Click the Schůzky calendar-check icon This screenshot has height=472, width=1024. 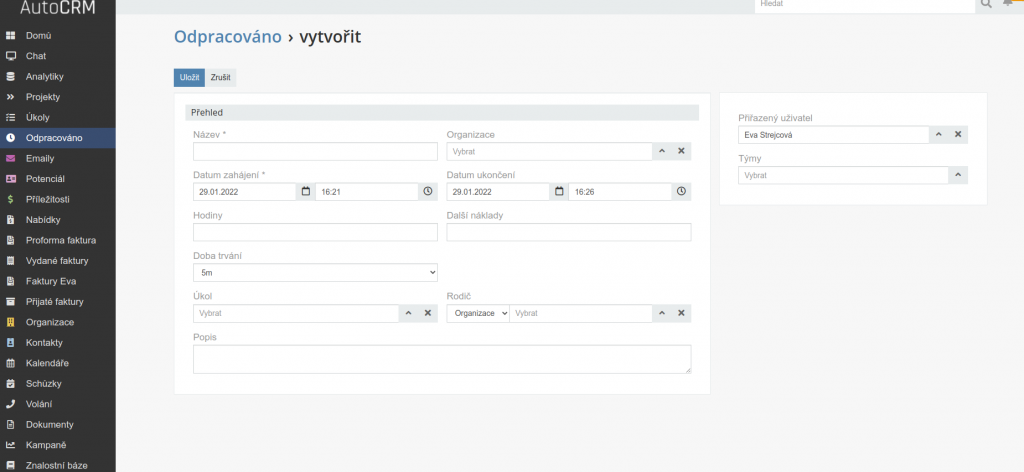point(10,383)
